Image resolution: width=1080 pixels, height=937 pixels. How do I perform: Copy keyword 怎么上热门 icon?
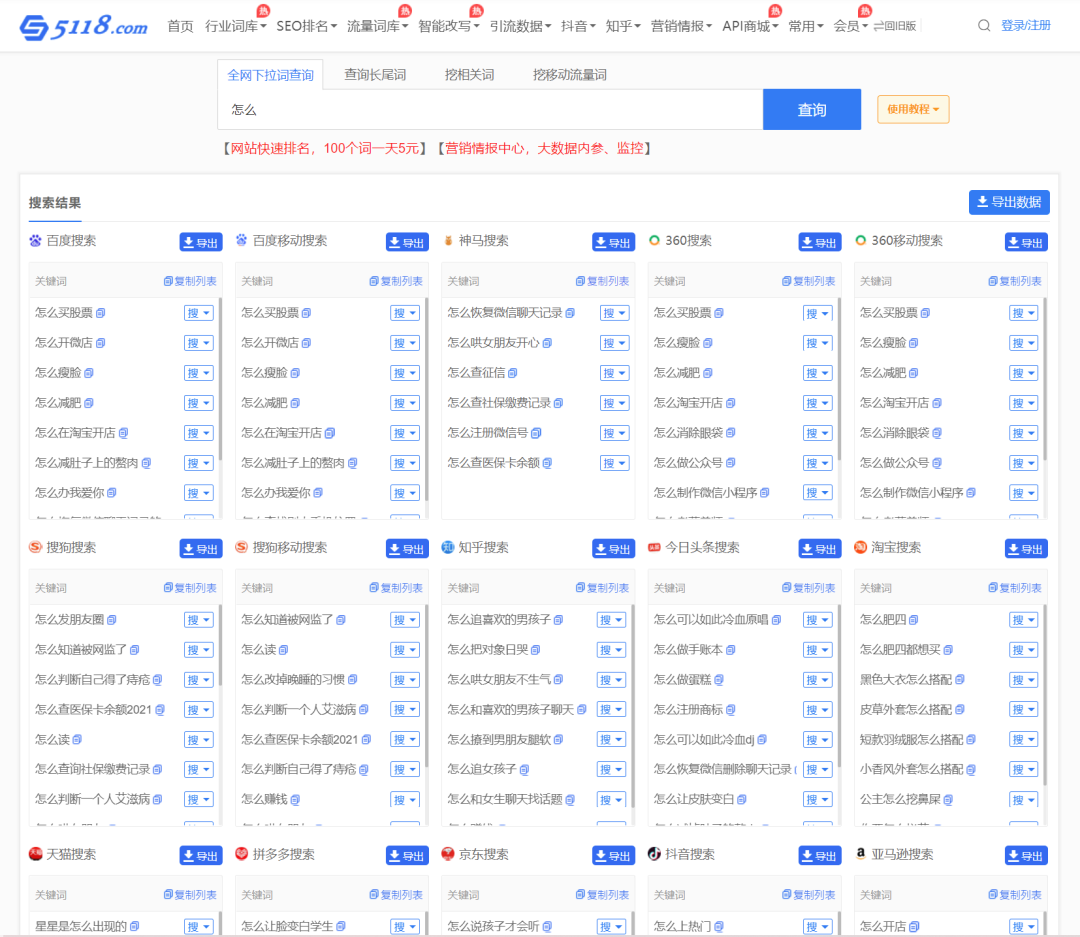tap(719, 927)
